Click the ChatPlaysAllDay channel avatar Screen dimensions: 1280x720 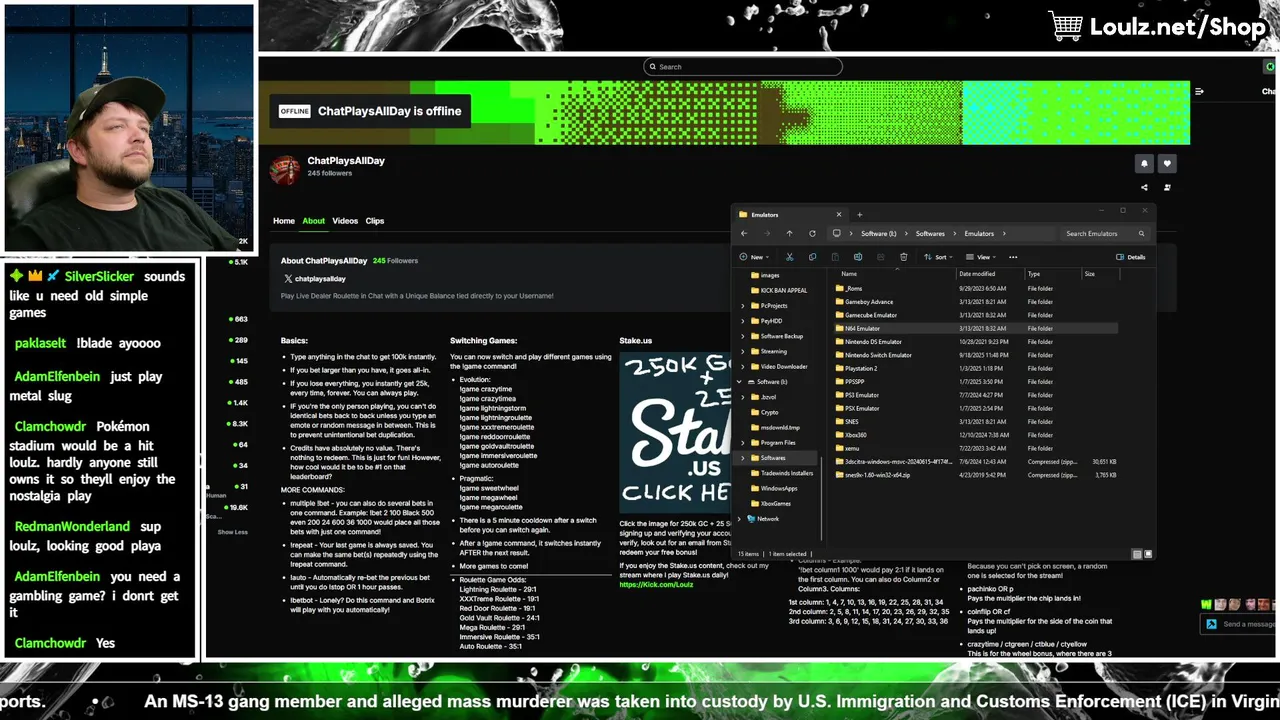(285, 170)
